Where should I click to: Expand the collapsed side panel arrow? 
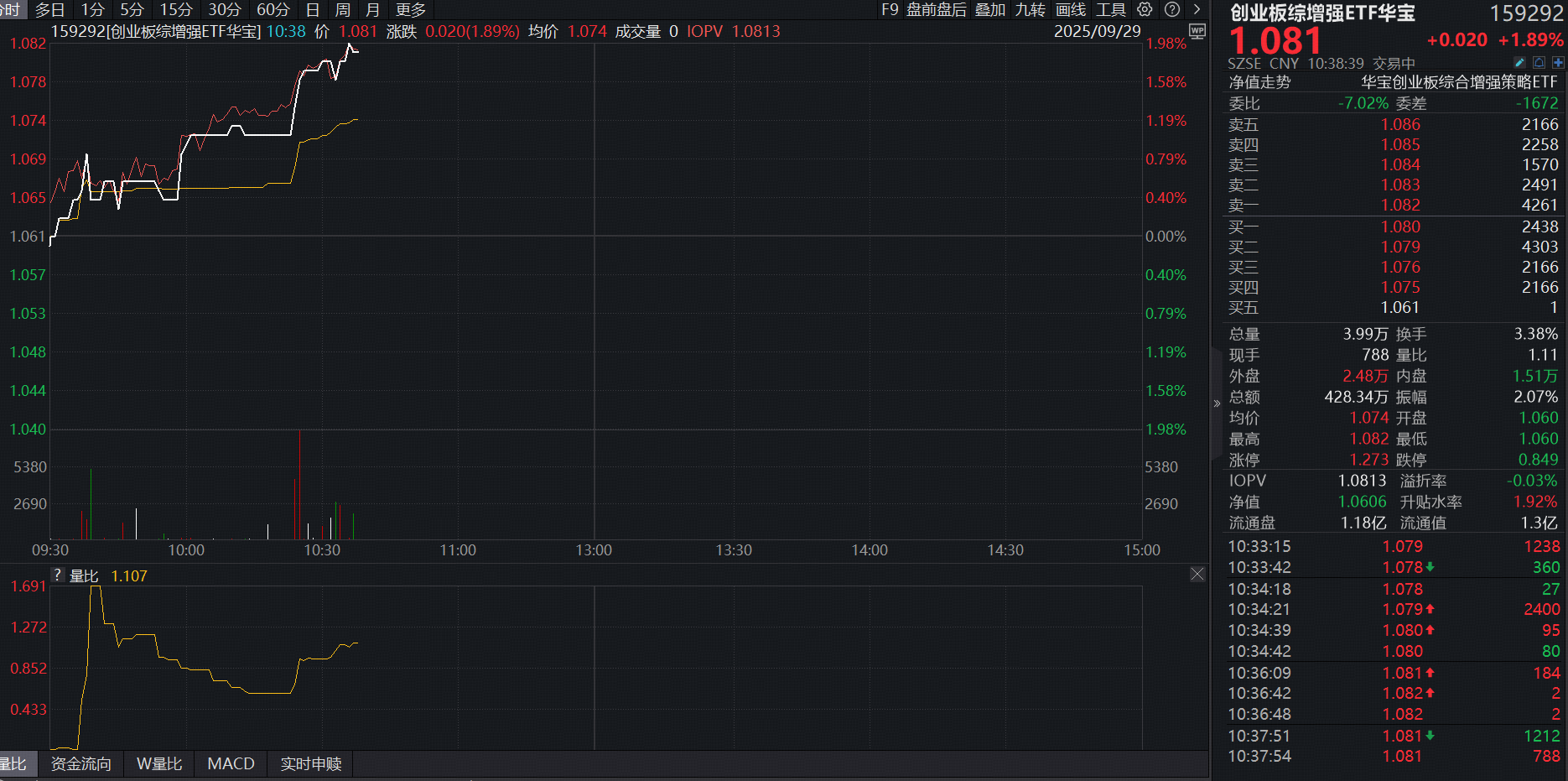pyautogui.click(x=1218, y=403)
